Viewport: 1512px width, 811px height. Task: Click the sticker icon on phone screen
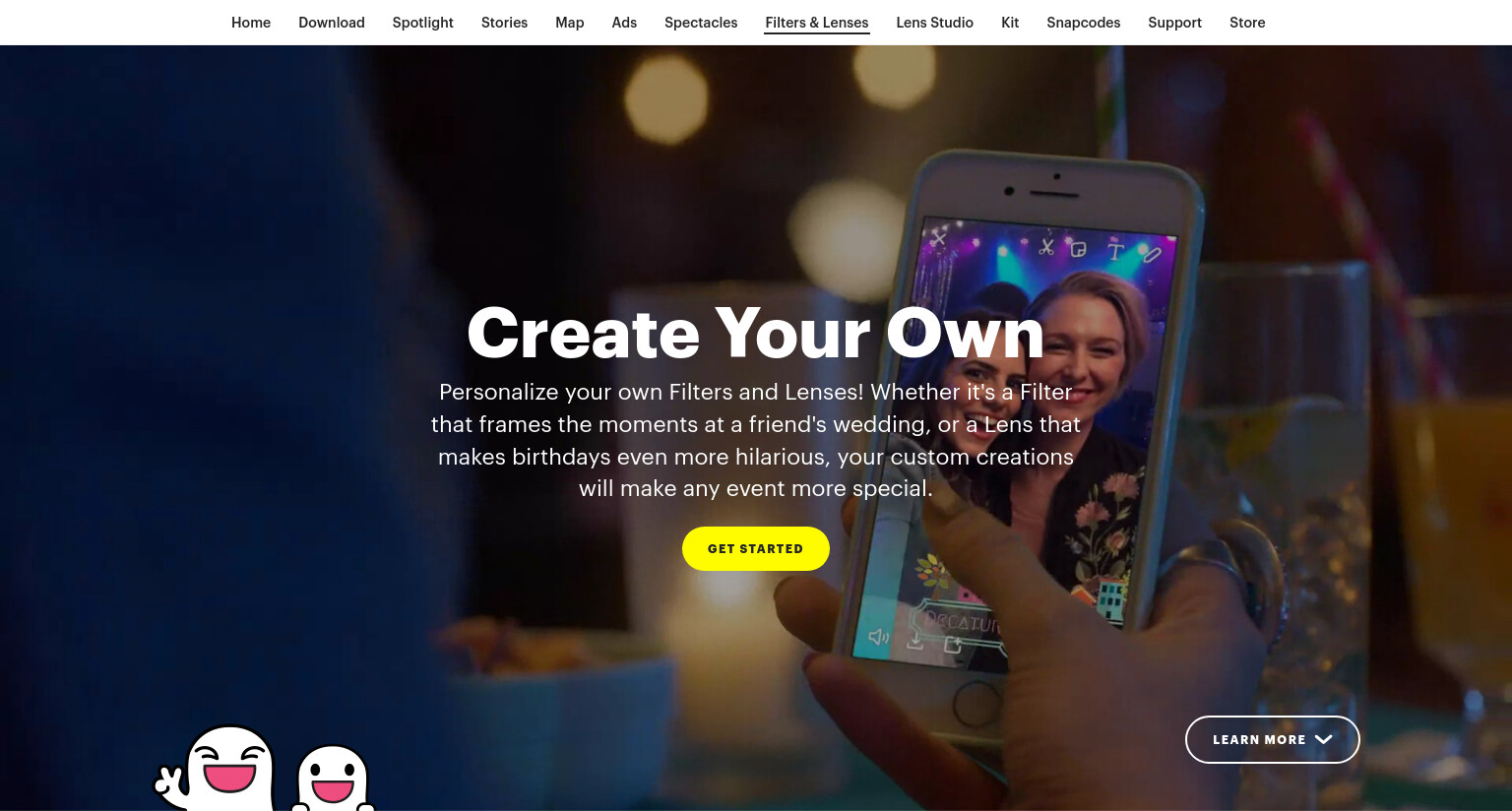[x=1079, y=249]
